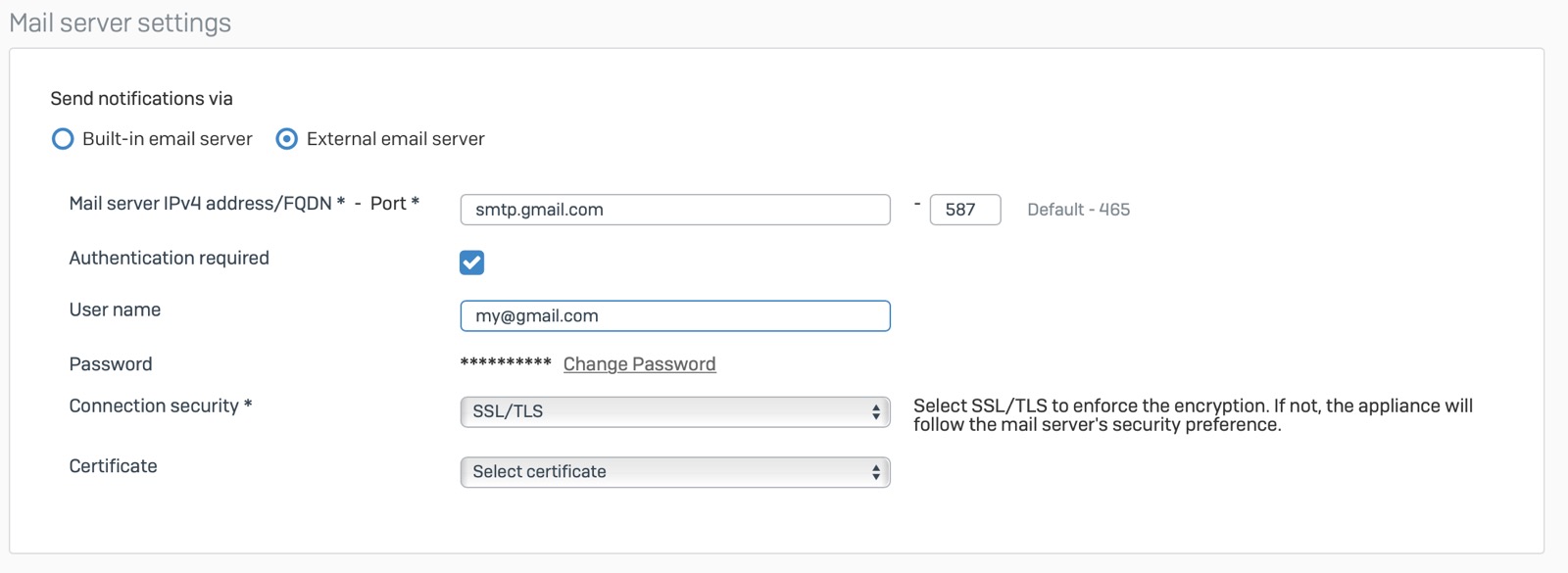The image size is (1568, 573).
Task: Uncheck the Authentication required checkbox
Action: pos(471,263)
